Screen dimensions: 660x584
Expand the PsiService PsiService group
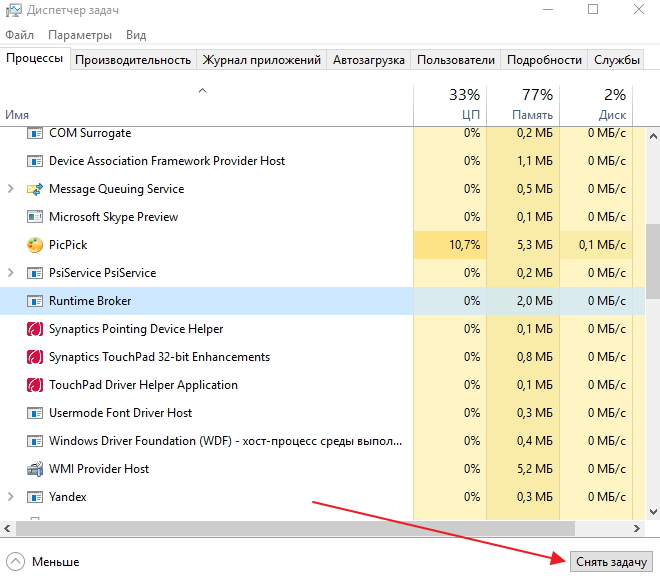click(11, 273)
